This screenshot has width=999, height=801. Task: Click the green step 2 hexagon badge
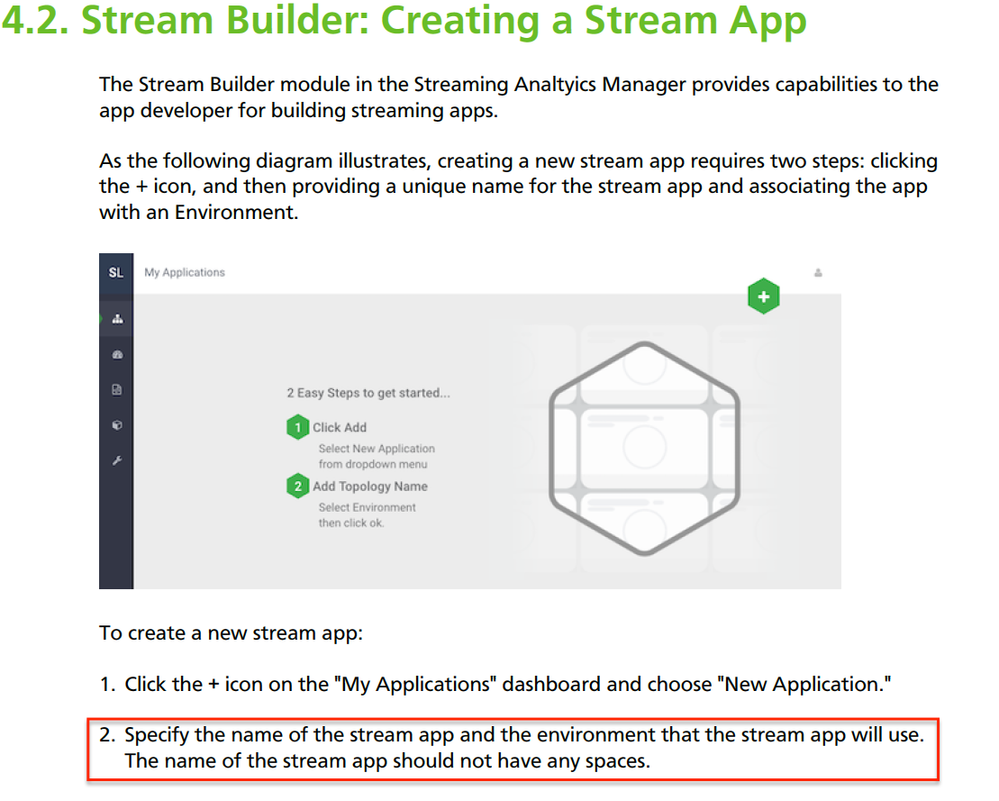[298, 486]
